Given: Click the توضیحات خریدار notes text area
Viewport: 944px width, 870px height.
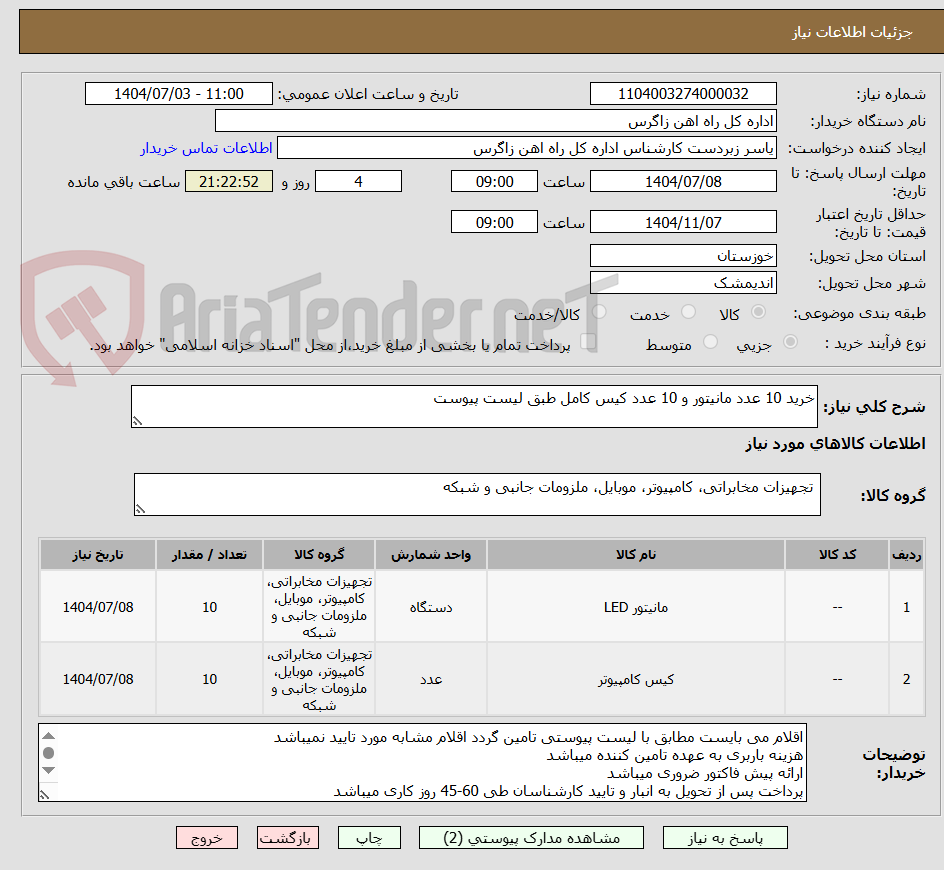Looking at the screenshot, I should pyautogui.click(x=423, y=763).
